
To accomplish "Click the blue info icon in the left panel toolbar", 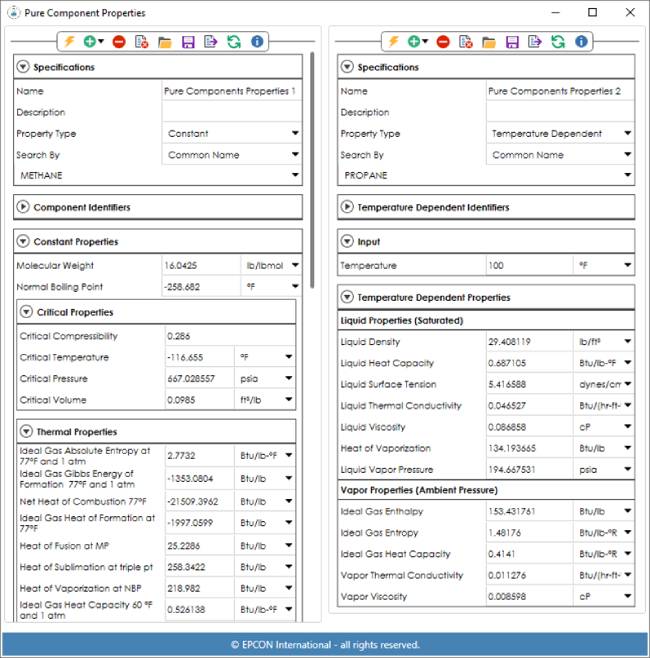I will [x=257, y=42].
